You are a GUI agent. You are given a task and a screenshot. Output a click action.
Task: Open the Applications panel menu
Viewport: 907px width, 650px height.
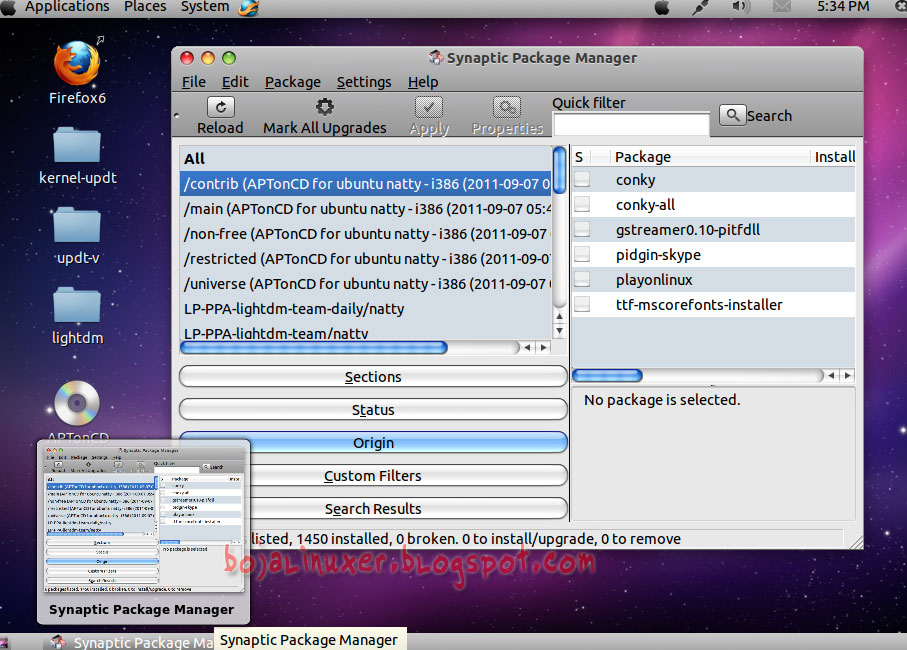tap(67, 7)
